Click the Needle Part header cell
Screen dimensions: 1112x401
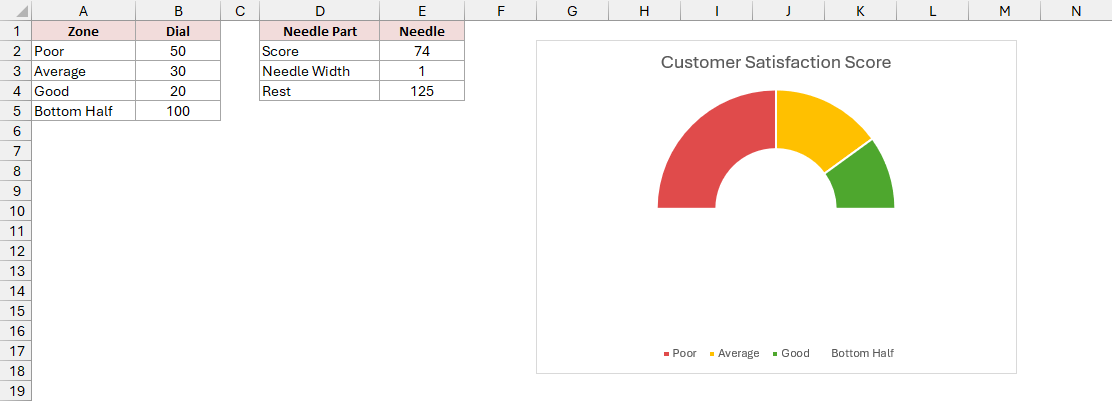point(319,31)
